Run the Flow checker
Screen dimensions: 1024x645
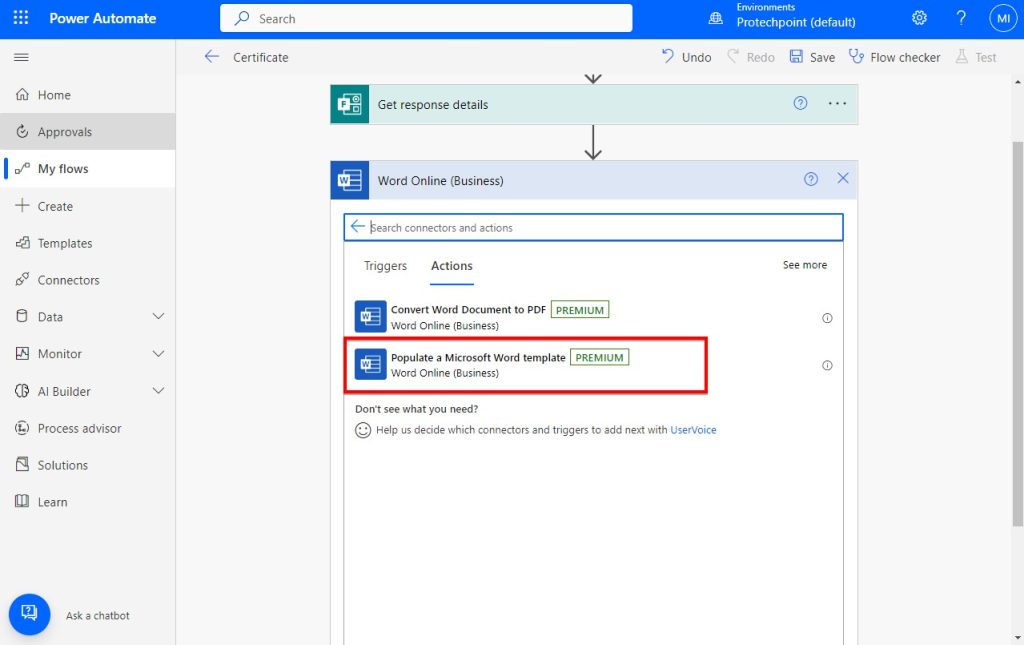pos(894,57)
